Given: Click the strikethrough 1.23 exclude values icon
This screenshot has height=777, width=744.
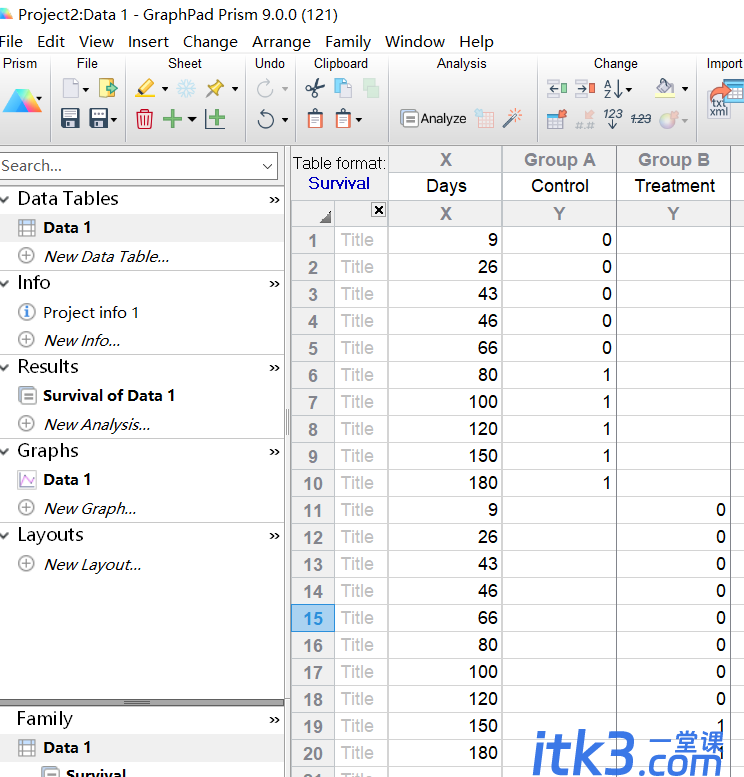Looking at the screenshot, I should tap(640, 119).
